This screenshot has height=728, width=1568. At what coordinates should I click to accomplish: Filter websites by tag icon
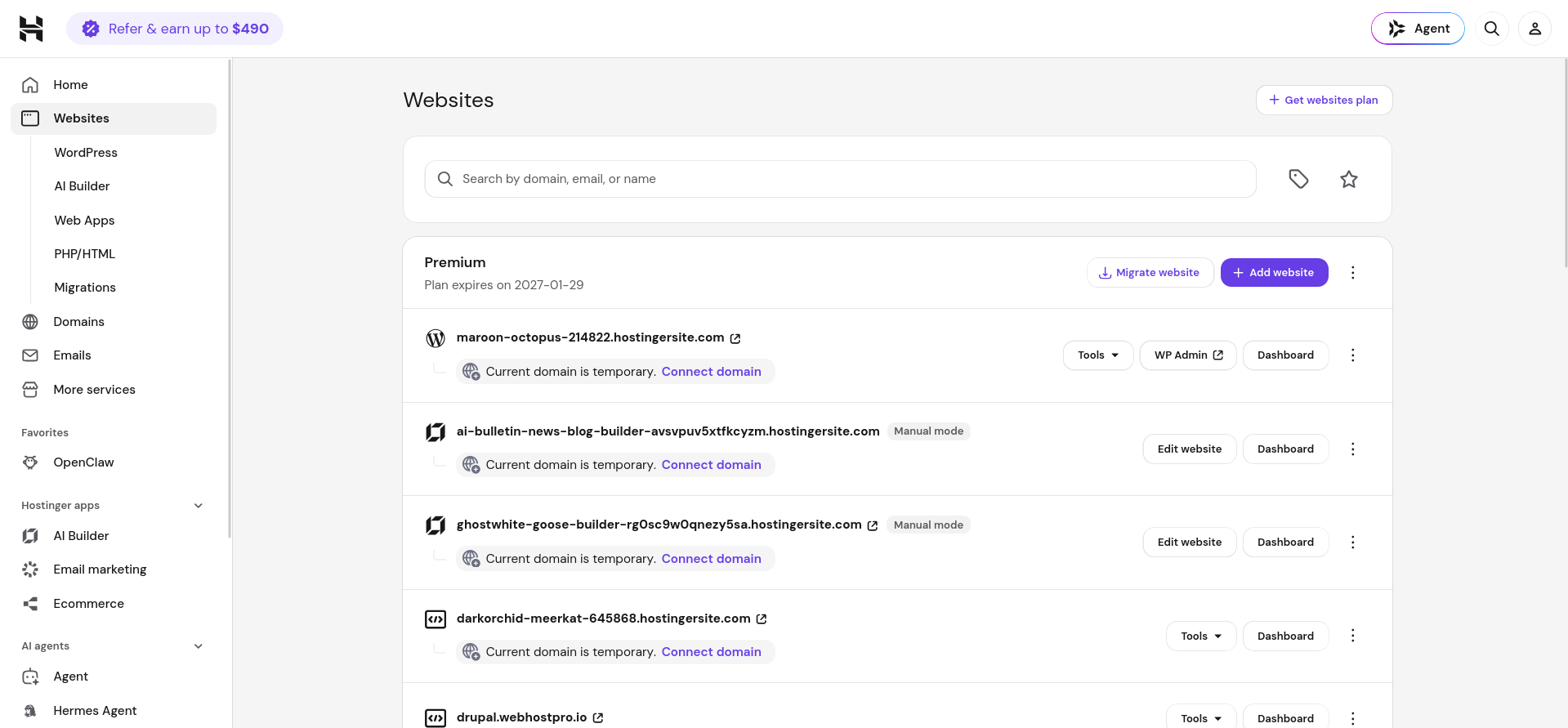click(x=1298, y=179)
